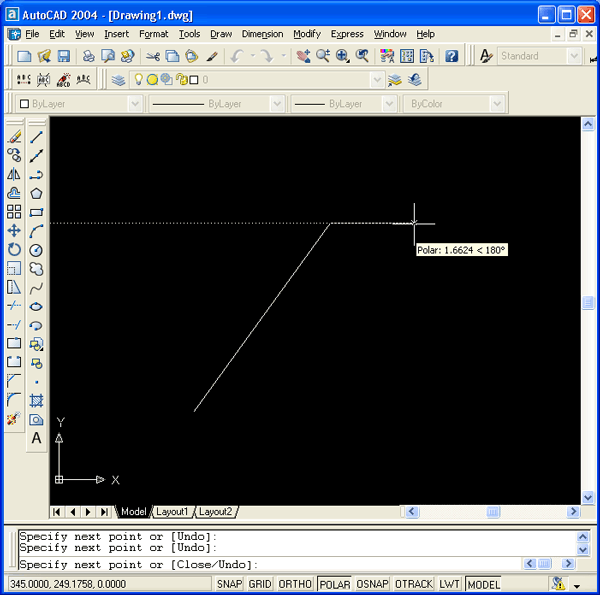
Task: Switch to the Layout1 tab
Action: tap(171, 512)
